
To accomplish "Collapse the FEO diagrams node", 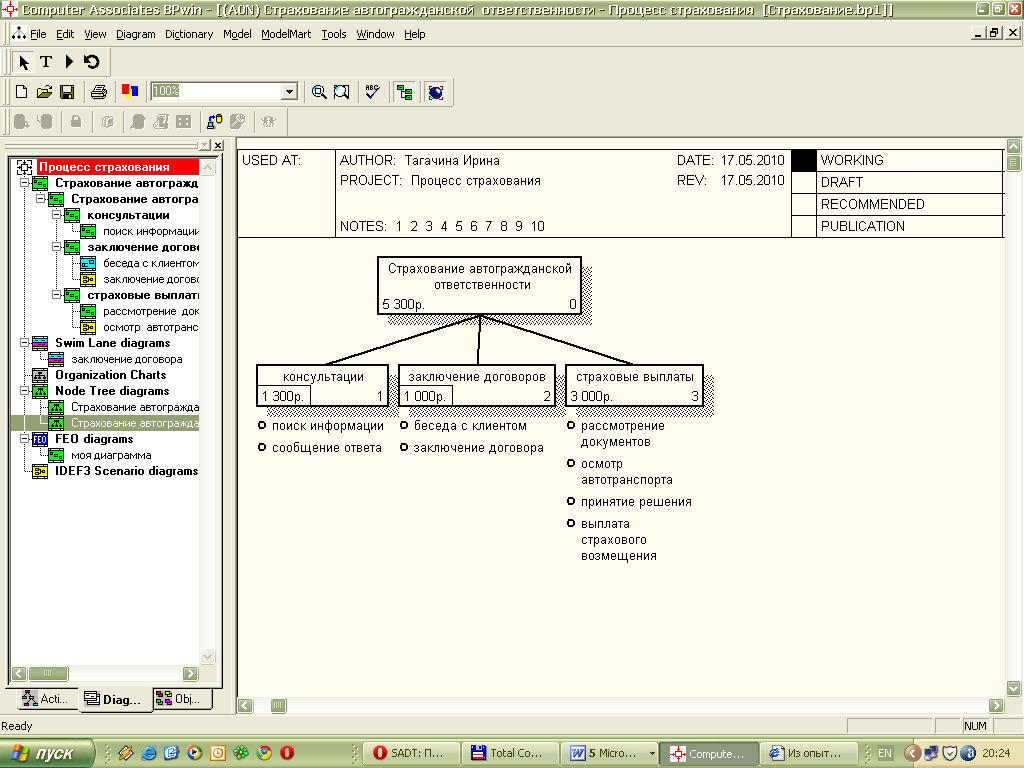I will pyautogui.click(x=25, y=439).
